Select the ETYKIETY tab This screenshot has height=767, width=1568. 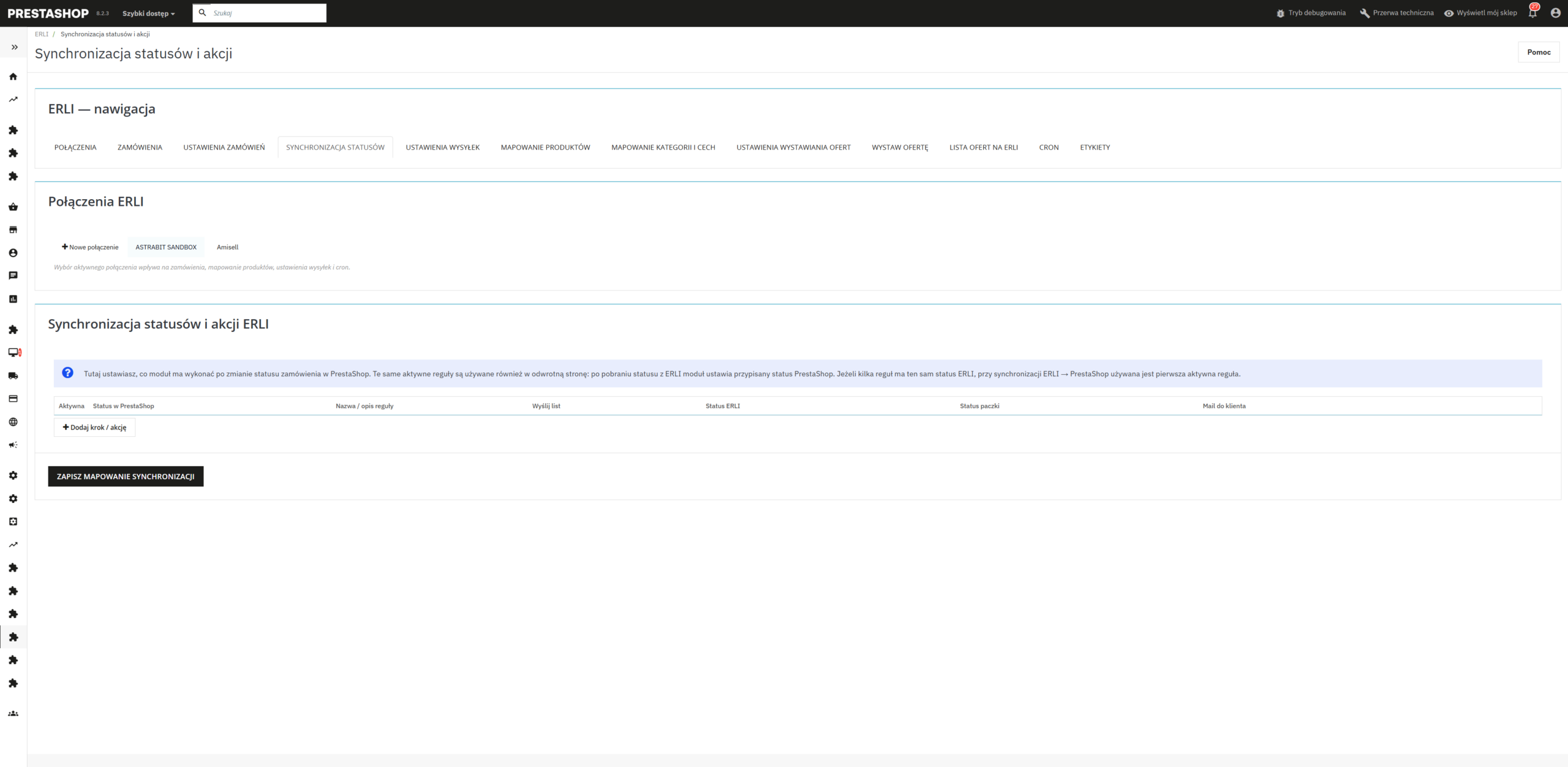point(1095,147)
